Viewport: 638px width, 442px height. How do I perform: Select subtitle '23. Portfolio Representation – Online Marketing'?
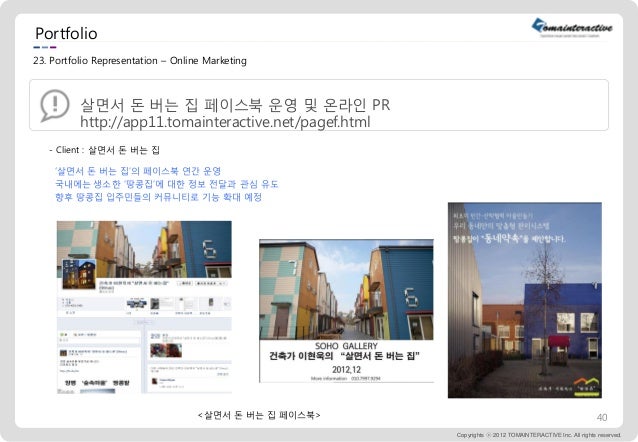(140, 61)
